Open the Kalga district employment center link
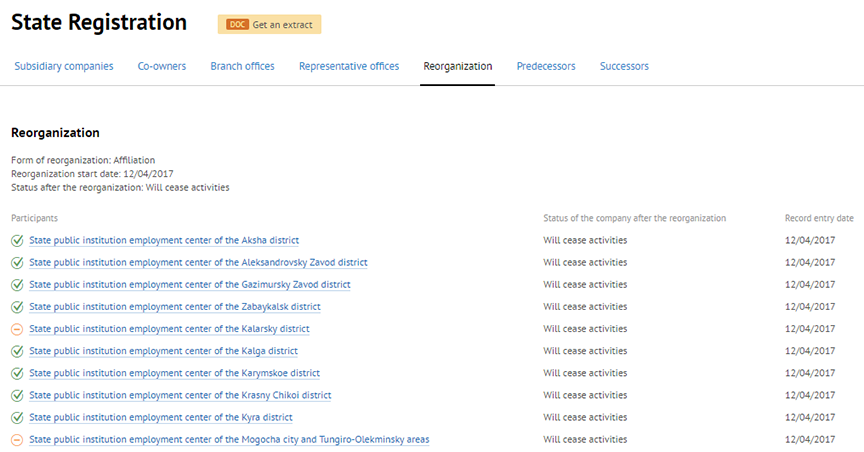Image resolution: width=864 pixels, height=452 pixels. pos(164,351)
